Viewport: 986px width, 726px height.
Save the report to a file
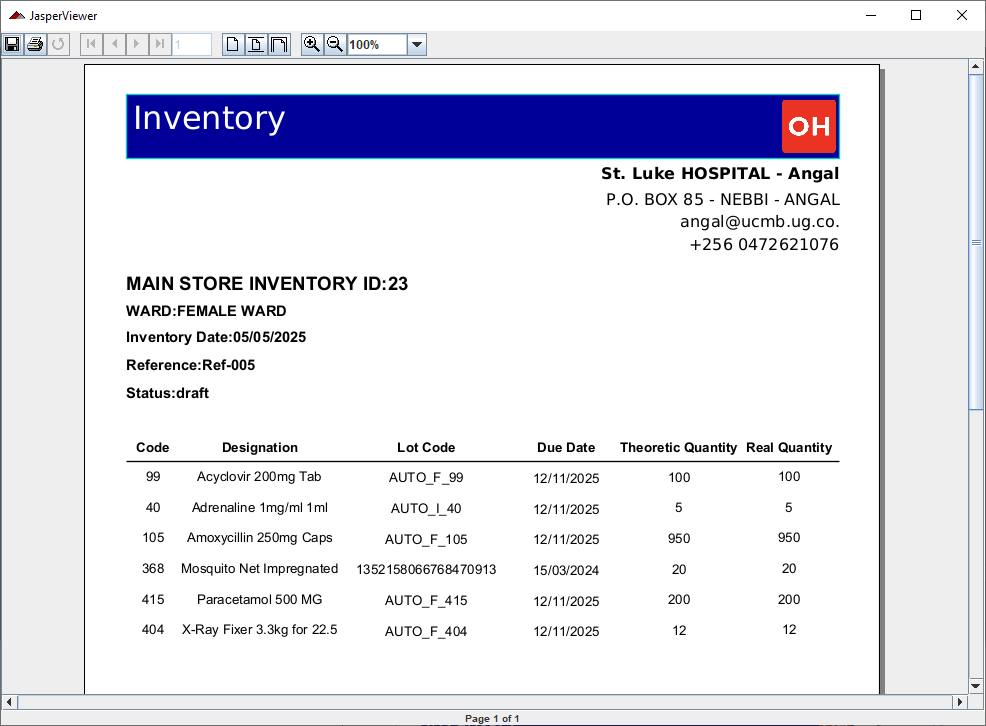(x=12, y=43)
